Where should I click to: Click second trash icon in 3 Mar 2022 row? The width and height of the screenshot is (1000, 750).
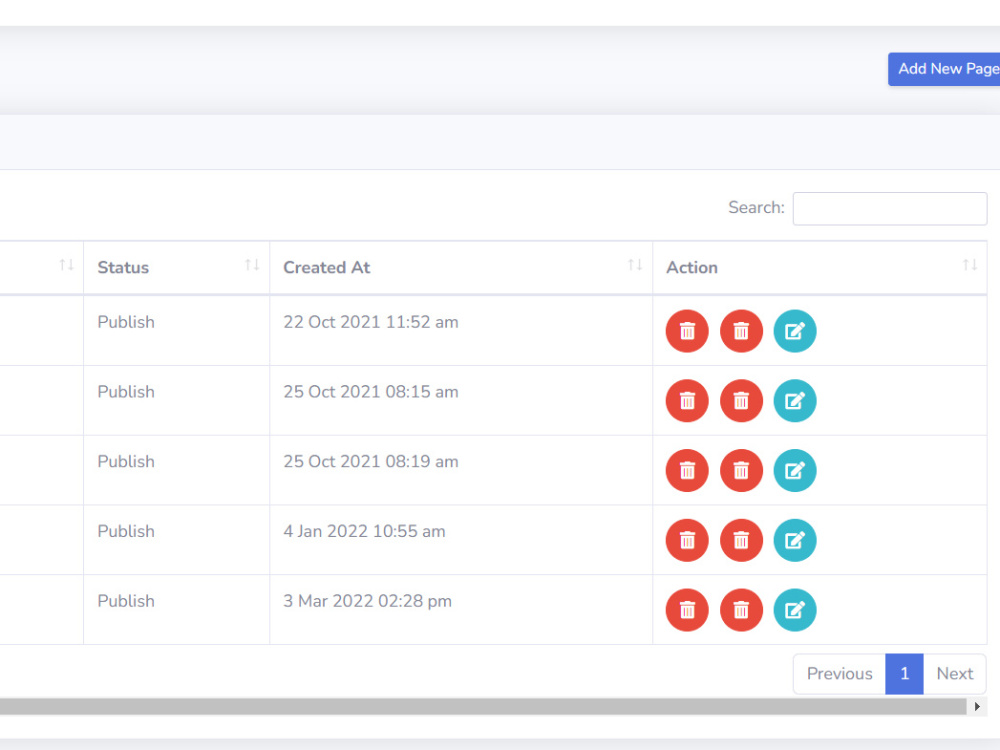tap(741, 610)
